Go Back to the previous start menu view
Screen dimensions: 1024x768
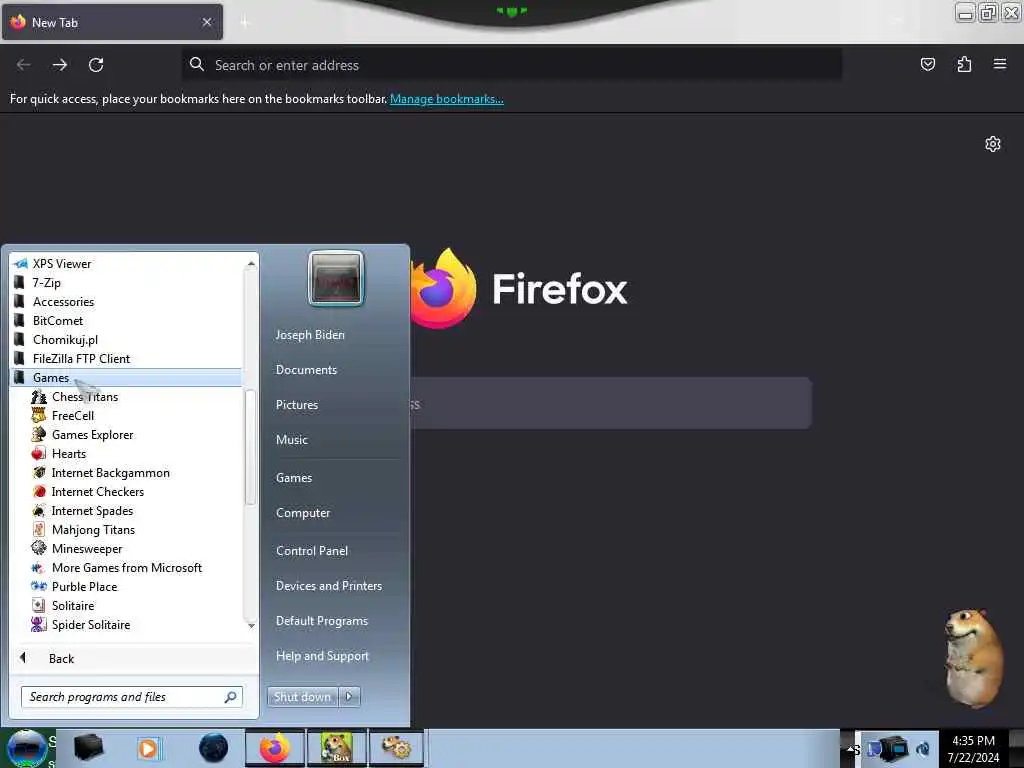(x=61, y=658)
